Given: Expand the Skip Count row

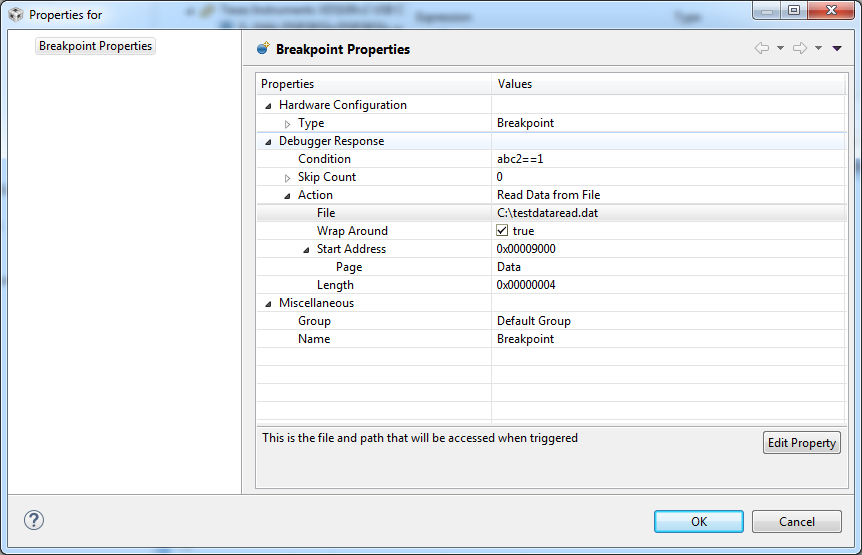Looking at the screenshot, I should 287,177.
